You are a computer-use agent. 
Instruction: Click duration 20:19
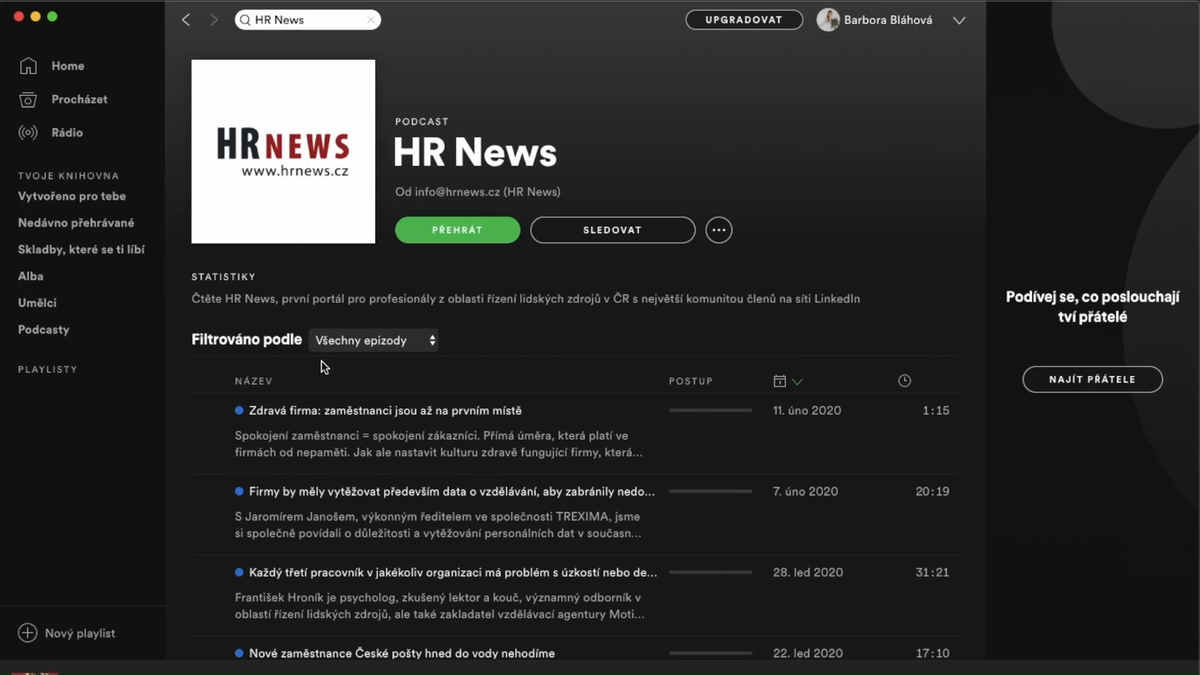[x=932, y=491]
